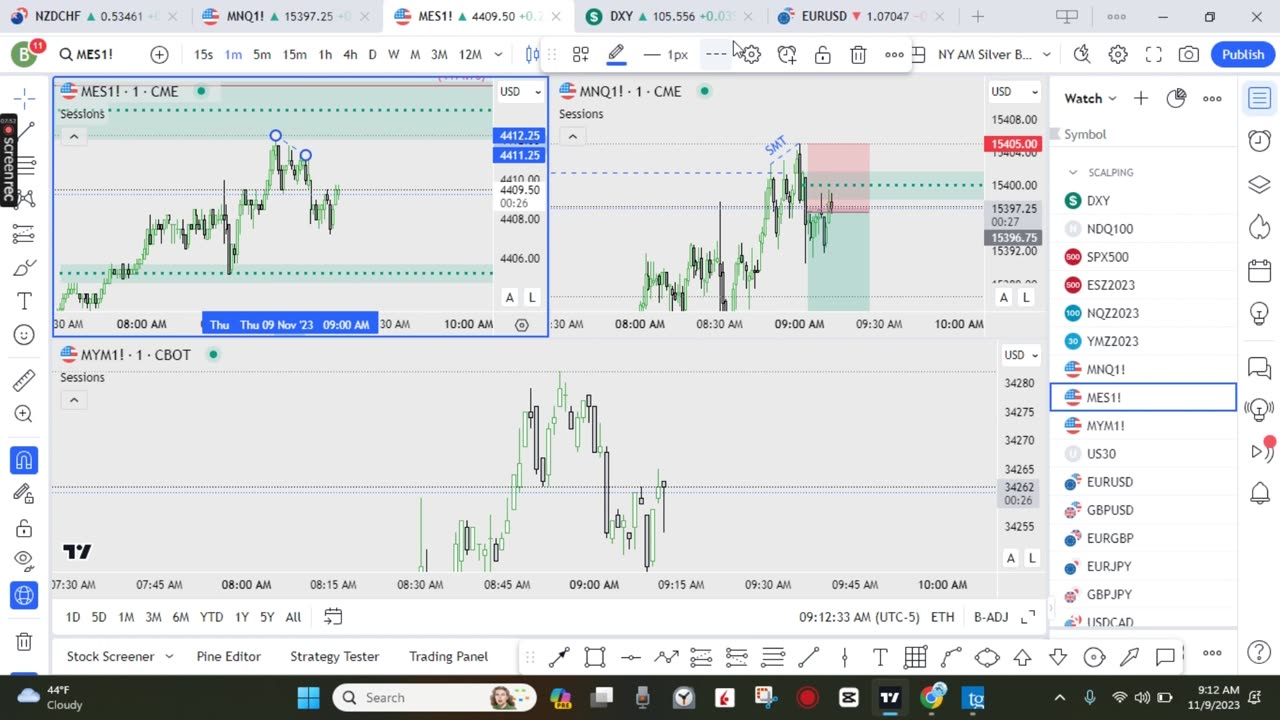Open the Strategy Tester tab
1280x720 pixels.
tap(334, 656)
